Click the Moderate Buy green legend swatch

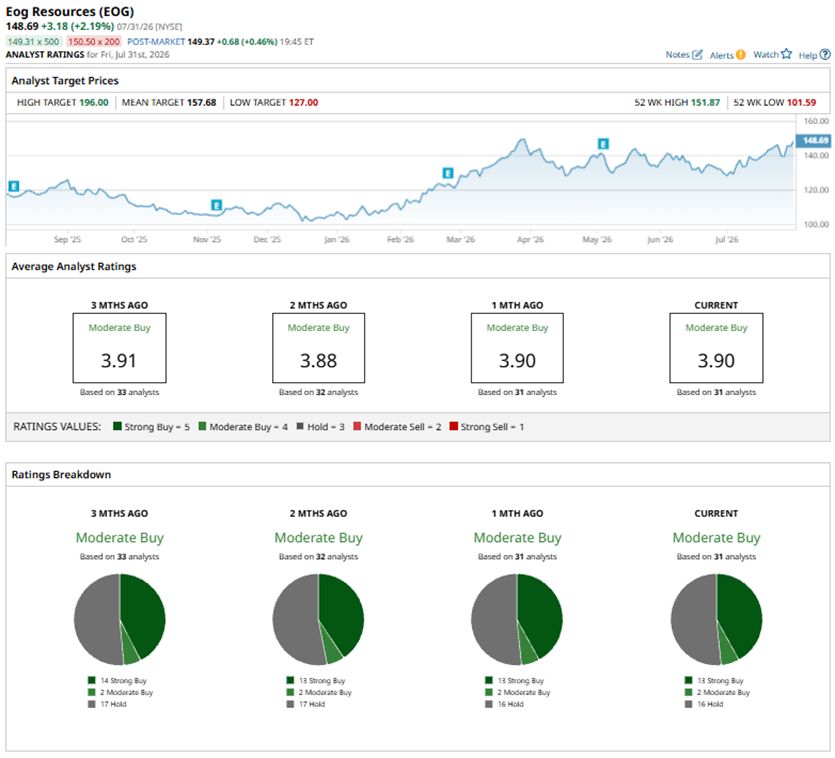[x=202, y=426]
